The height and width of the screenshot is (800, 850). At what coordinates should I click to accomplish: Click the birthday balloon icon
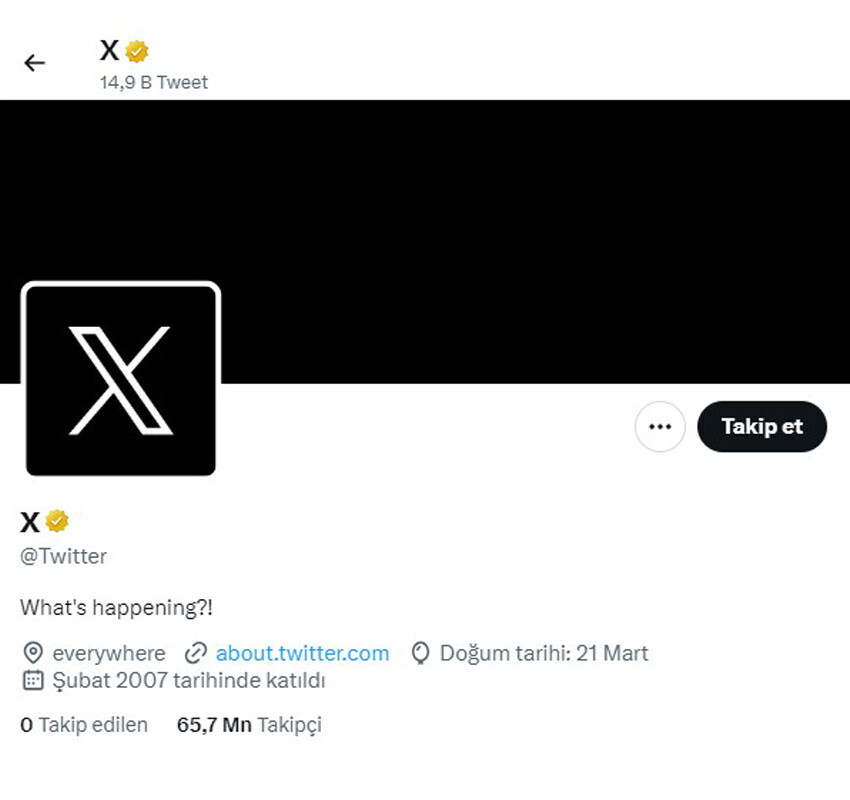421,654
